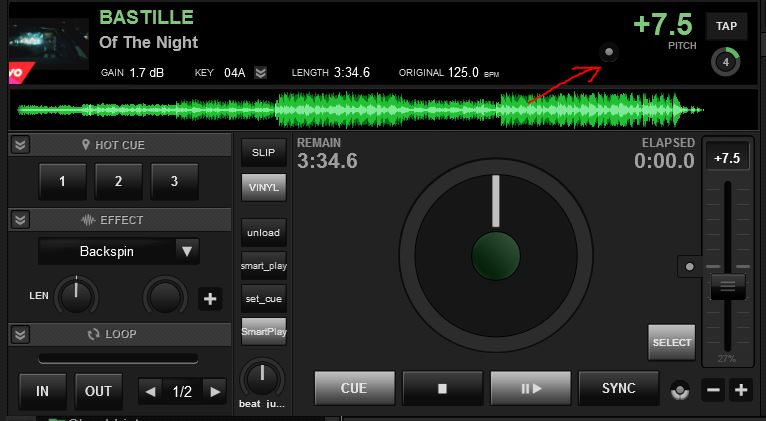Click the plus icon beside effect knobs

tap(211, 297)
